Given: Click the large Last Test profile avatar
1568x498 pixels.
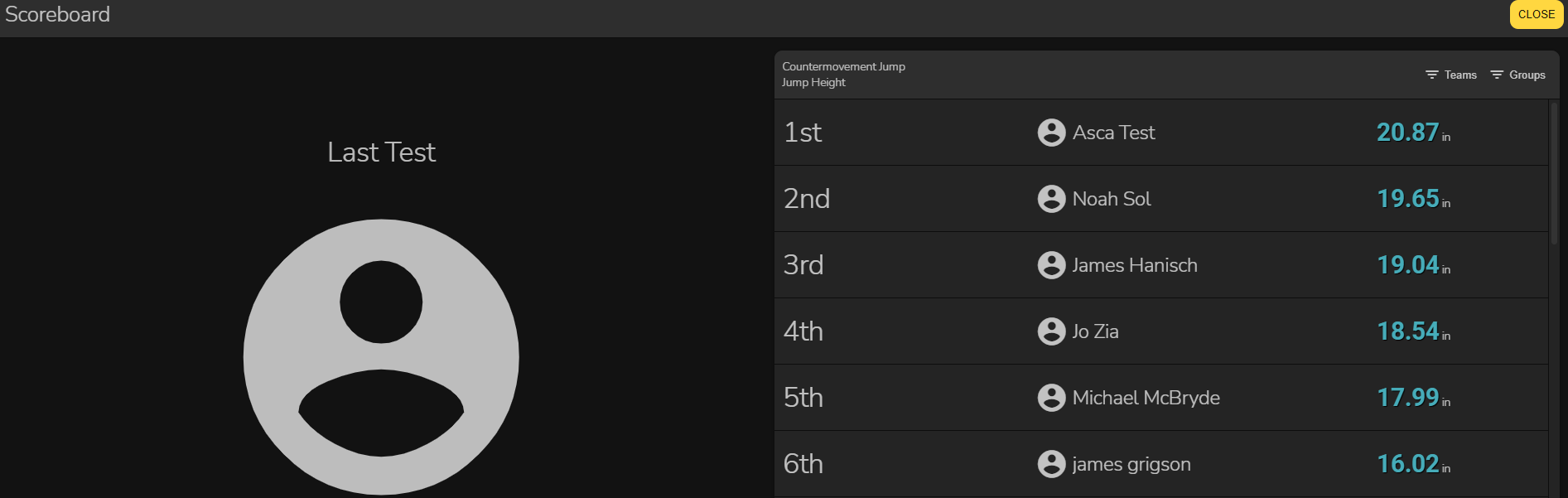Looking at the screenshot, I should point(381,357).
